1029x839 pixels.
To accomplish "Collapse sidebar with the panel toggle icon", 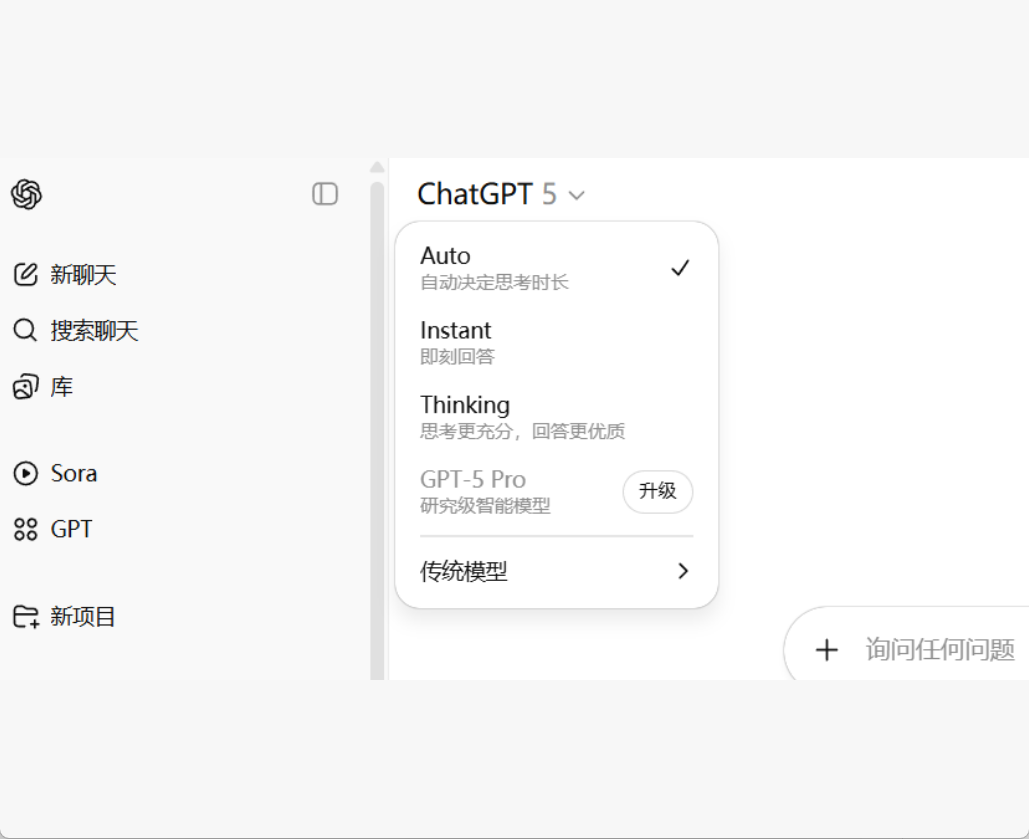I will pyautogui.click(x=325, y=194).
